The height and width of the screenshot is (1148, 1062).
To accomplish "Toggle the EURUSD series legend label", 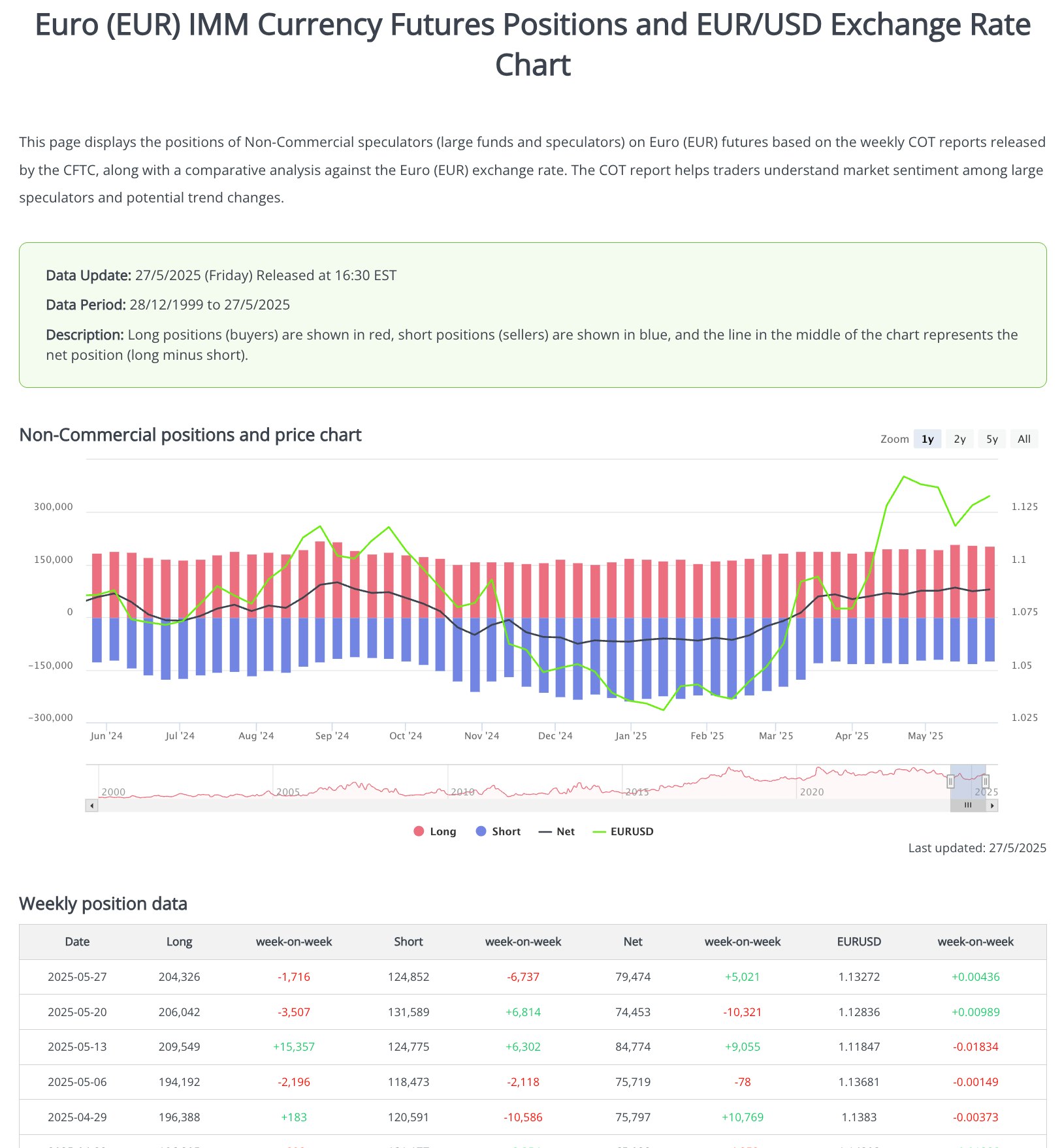I will click(632, 831).
